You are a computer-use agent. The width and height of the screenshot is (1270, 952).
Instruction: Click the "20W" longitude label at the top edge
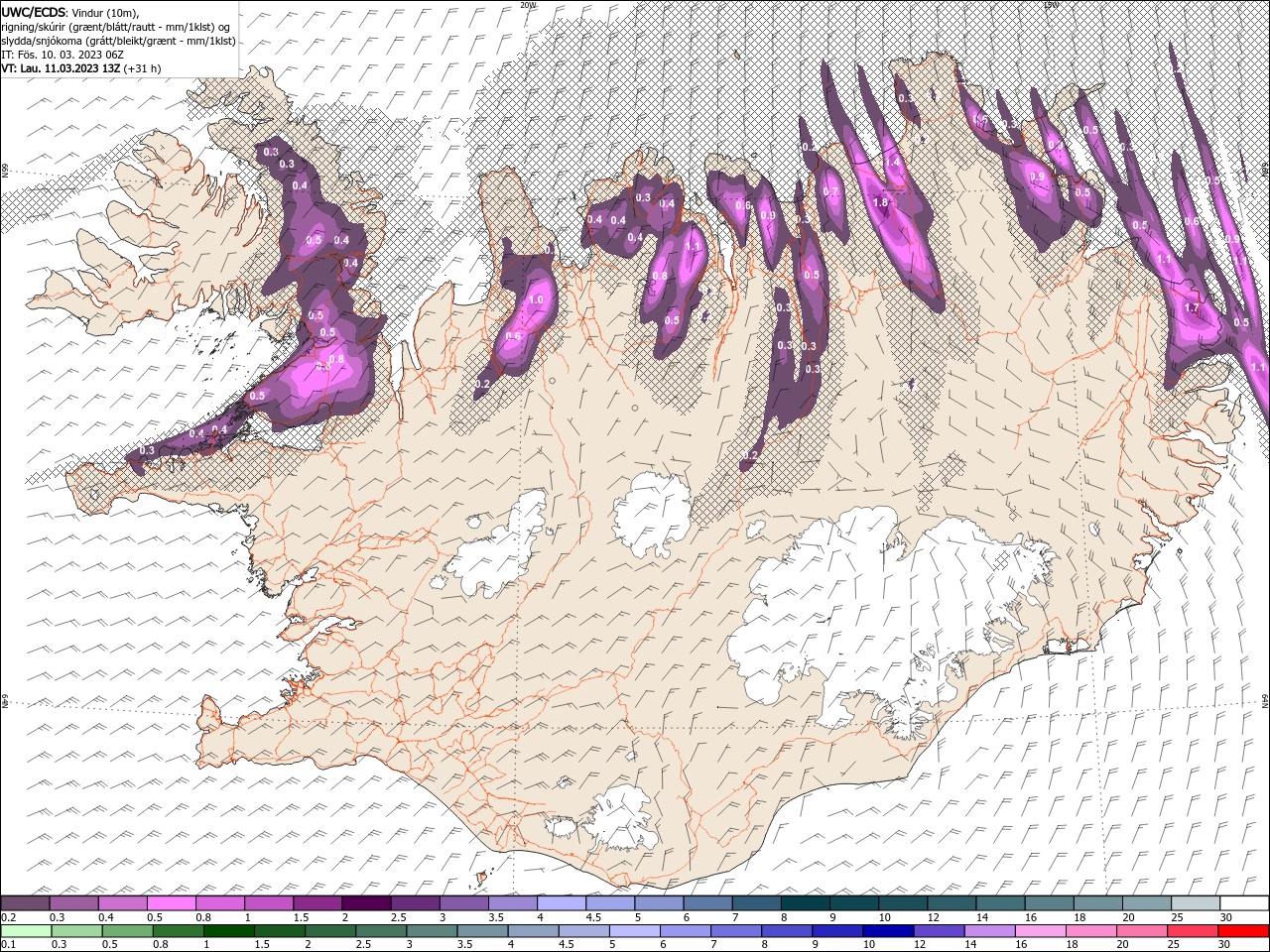tap(527, 5)
